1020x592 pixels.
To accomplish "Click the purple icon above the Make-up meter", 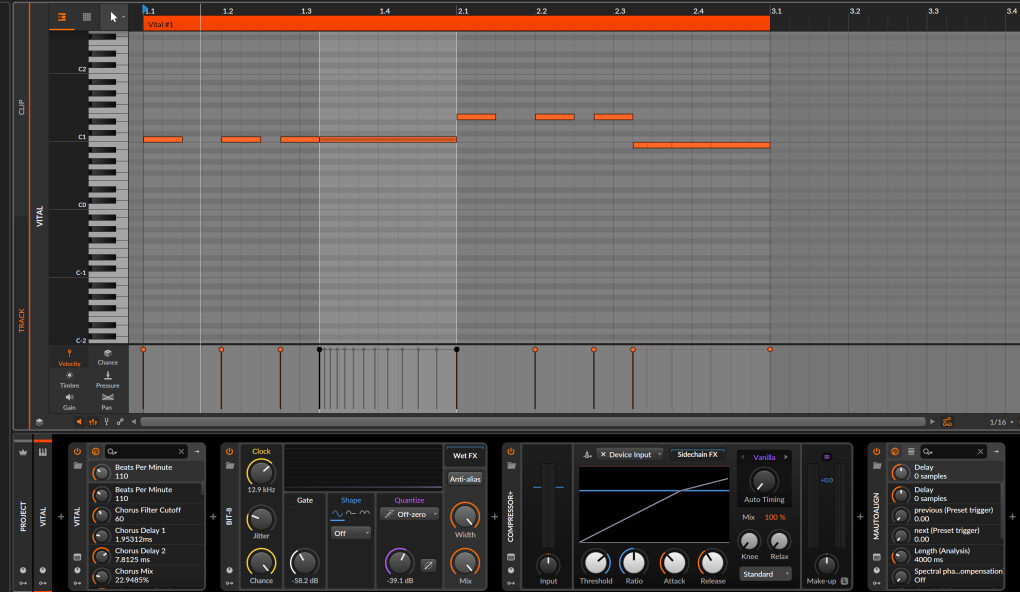I will pos(826,457).
